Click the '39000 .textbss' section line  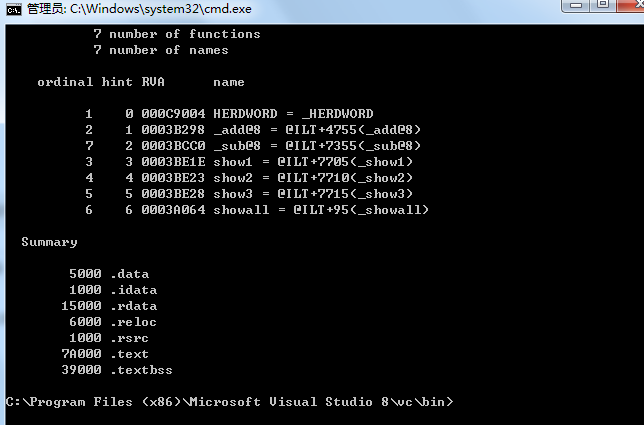(117, 370)
